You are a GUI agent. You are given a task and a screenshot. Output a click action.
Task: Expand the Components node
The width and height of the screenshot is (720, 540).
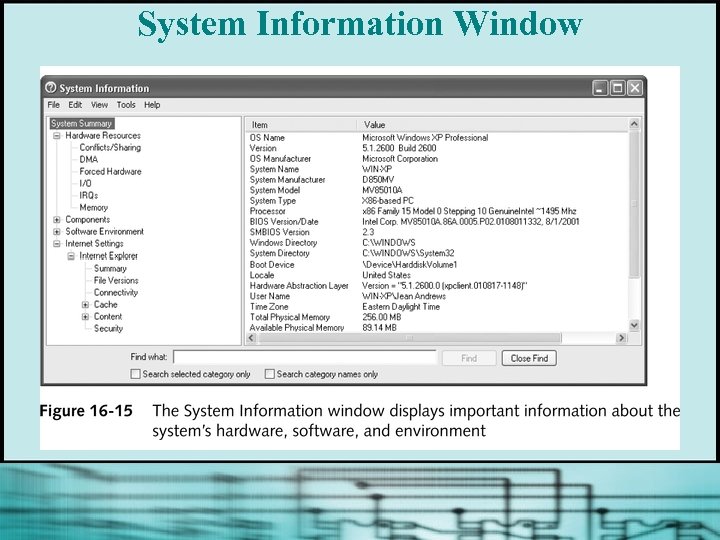57,220
